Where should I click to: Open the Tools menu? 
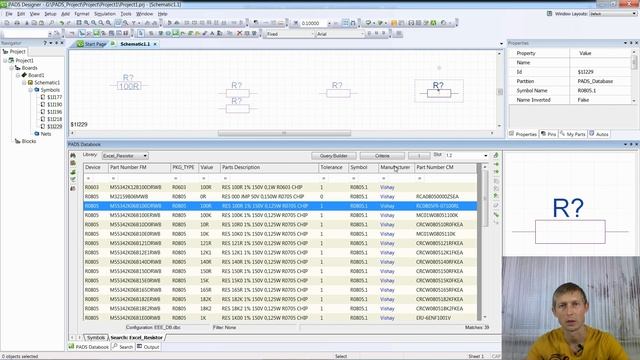click(x=126, y=13)
